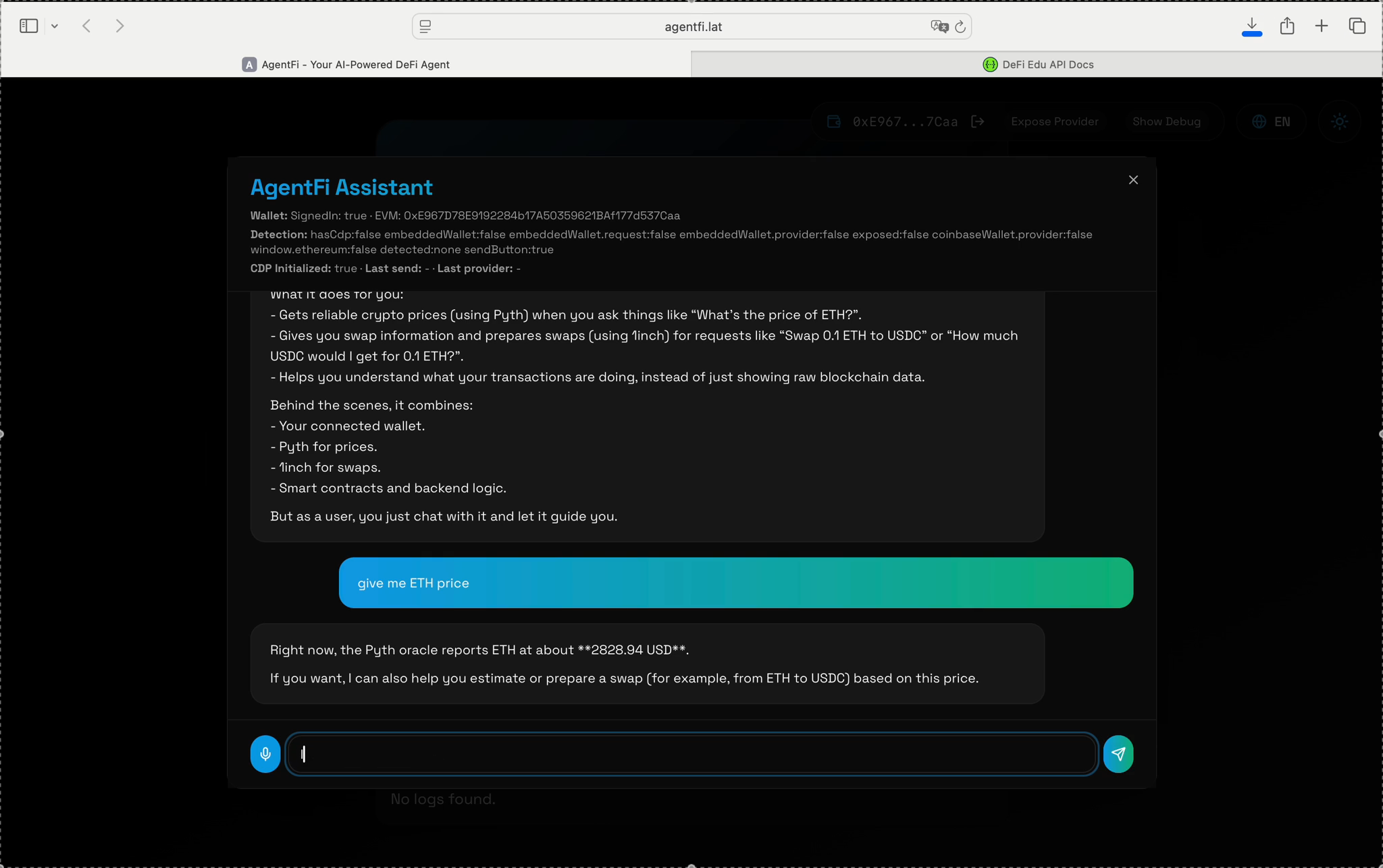The height and width of the screenshot is (868, 1383).
Task: Toggle Expose Provider
Action: click(x=1054, y=121)
